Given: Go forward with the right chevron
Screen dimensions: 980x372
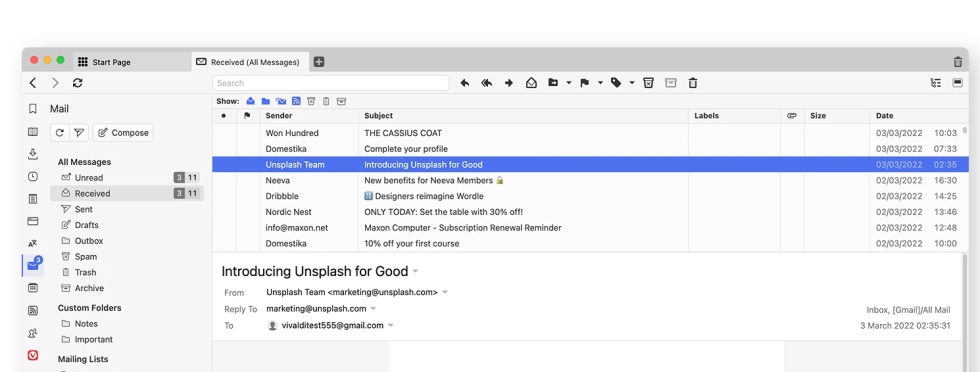Looking at the screenshot, I should pyautogui.click(x=56, y=83).
